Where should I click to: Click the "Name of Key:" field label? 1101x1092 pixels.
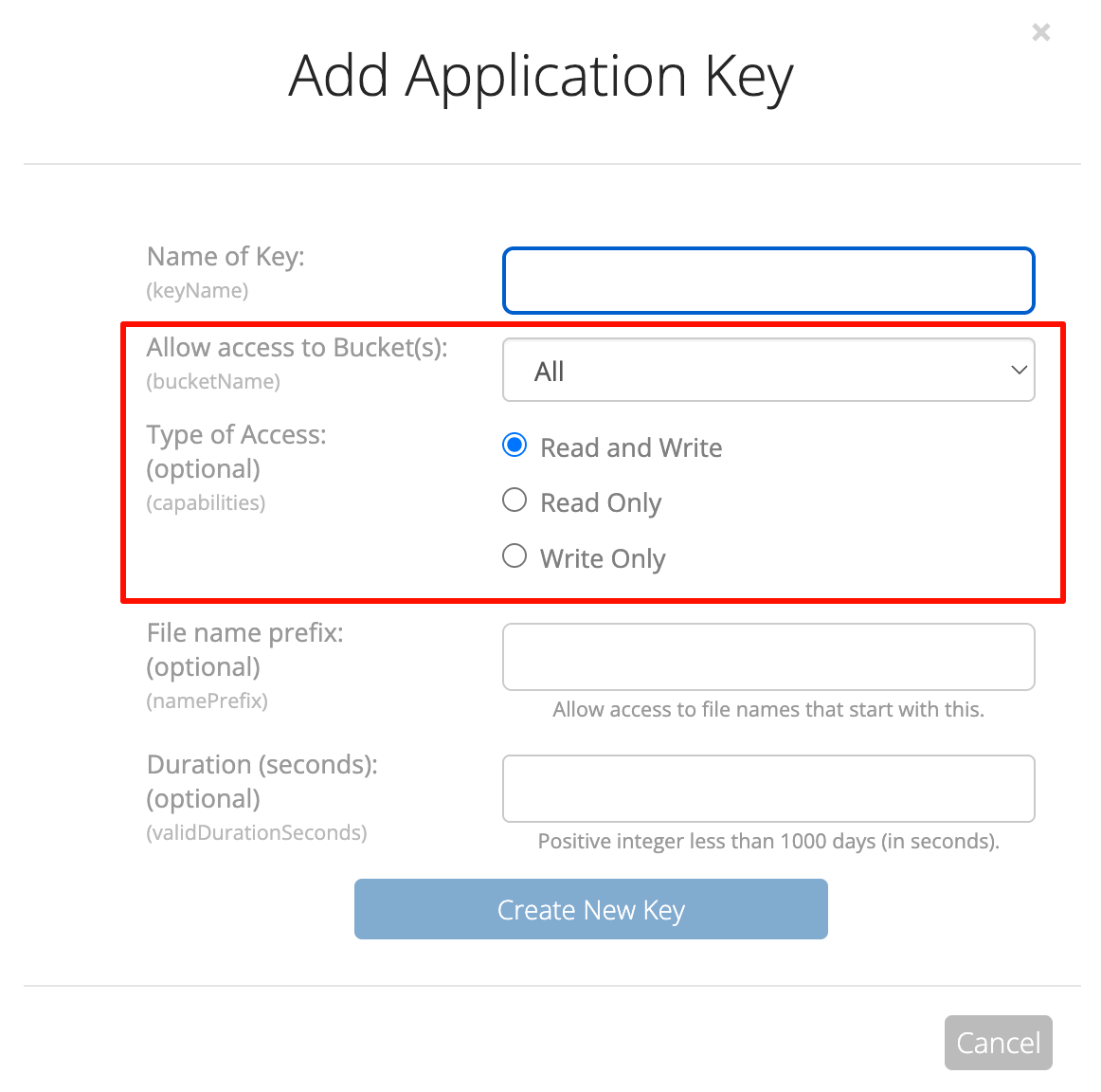(226, 257)
